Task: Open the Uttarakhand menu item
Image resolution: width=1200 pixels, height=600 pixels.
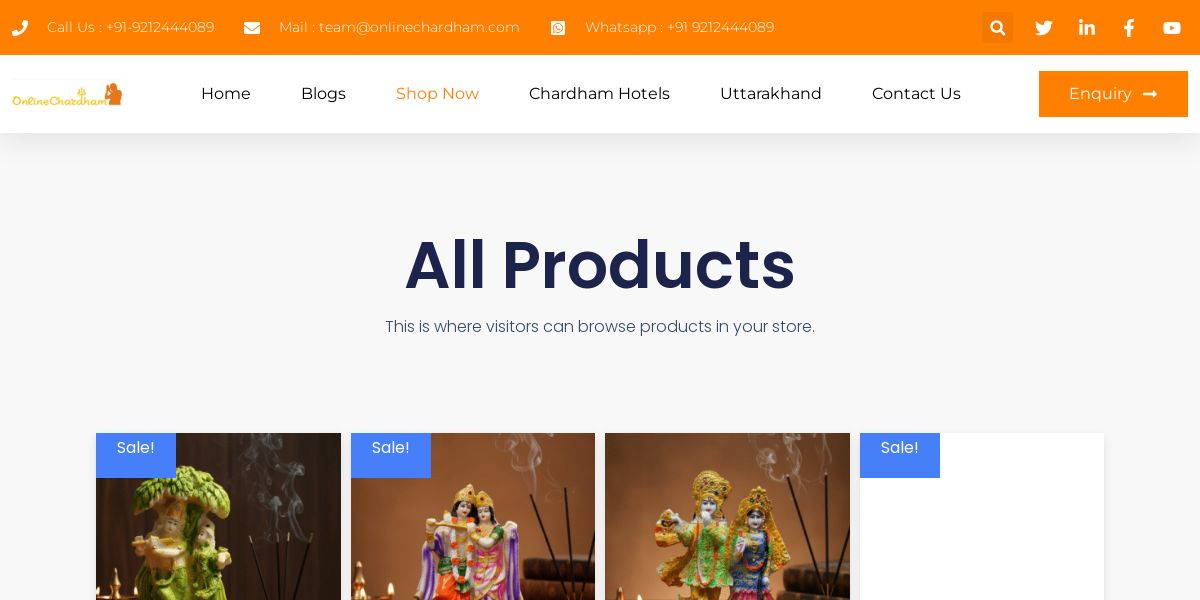Action: click(x=771, y=94)
